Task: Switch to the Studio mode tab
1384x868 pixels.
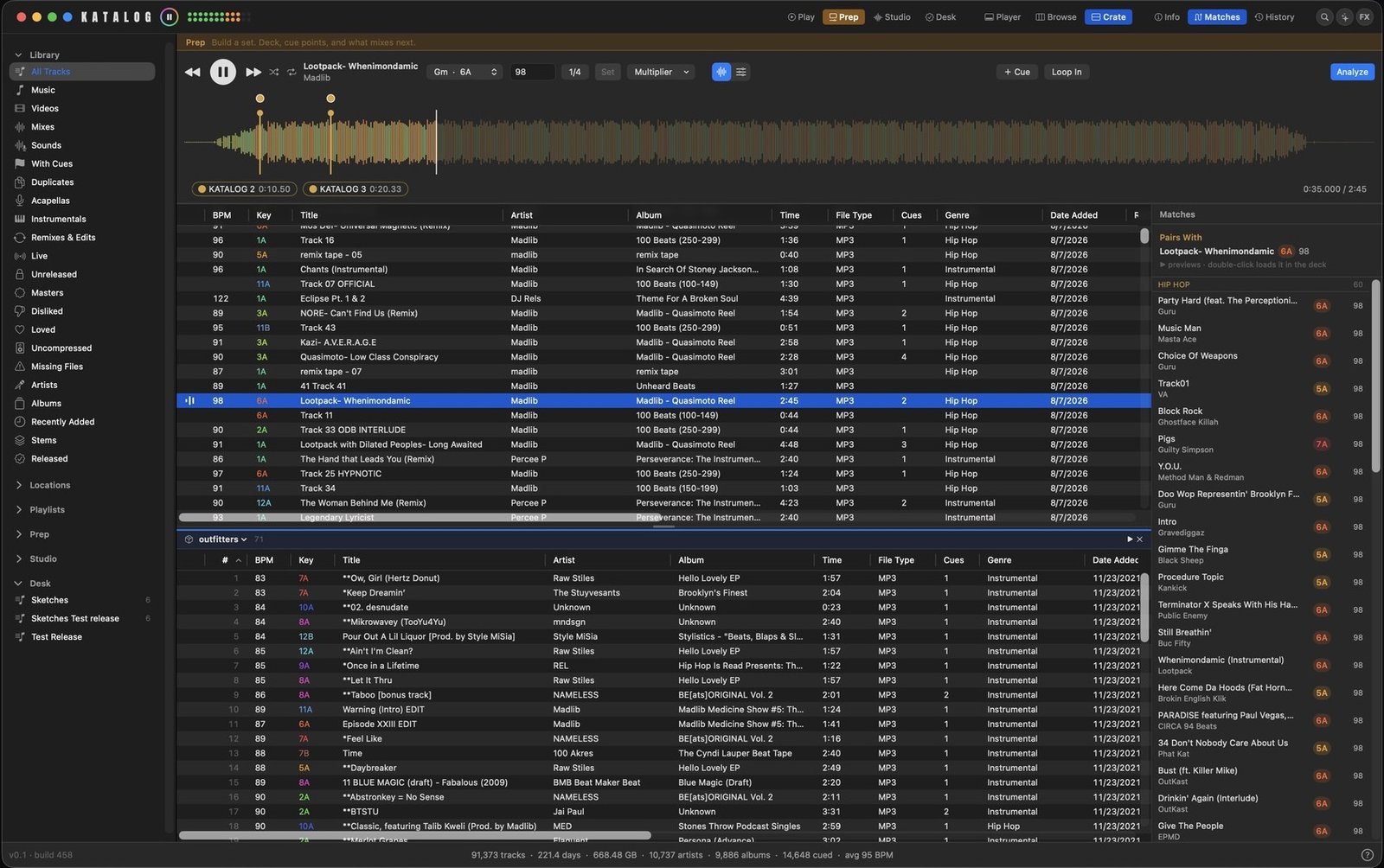Action: 892,16
